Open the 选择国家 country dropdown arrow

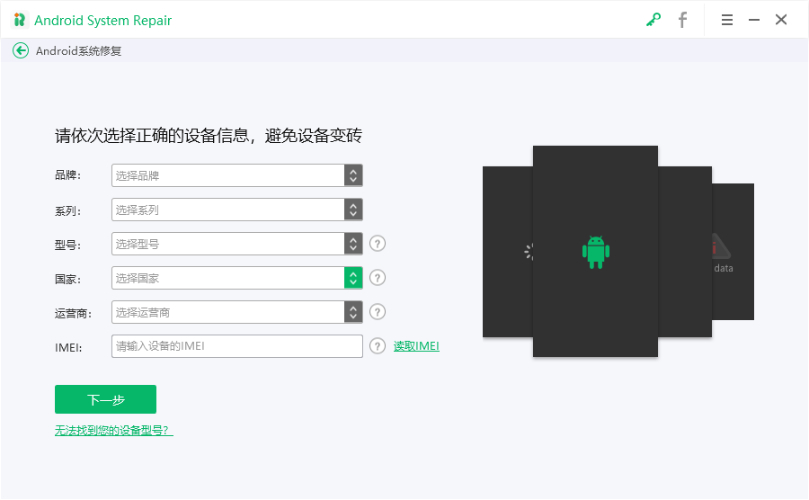tap(353, 278)
